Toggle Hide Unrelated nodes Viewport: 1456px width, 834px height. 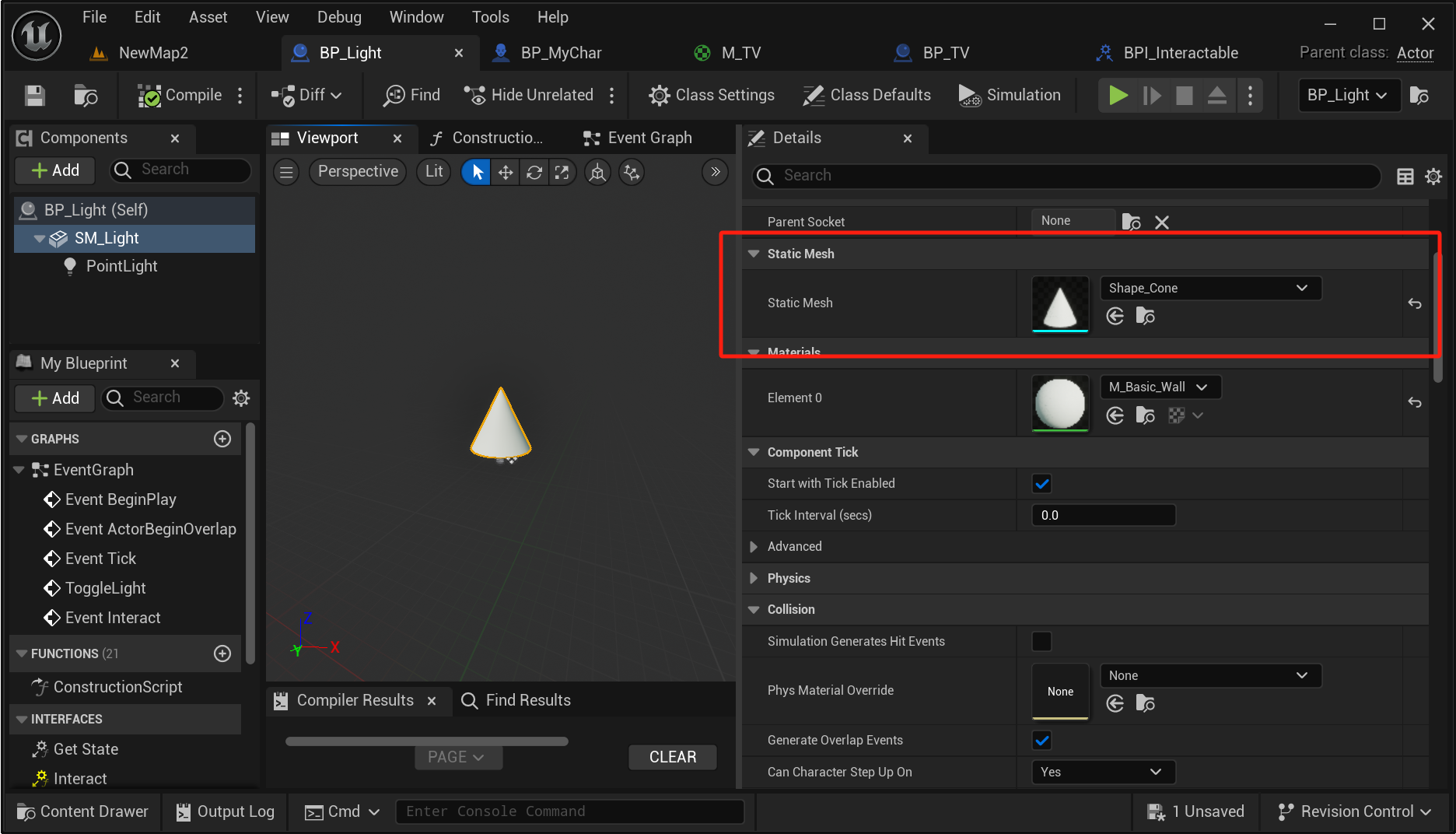click(x=529, y=95)
